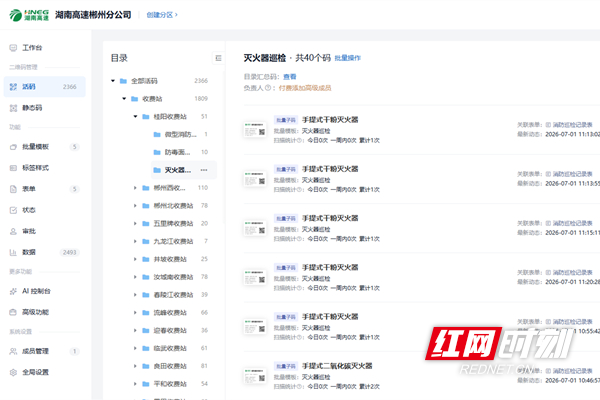Open the 标签样式 sidebar icon
The image size is (600, 400).
(13, 168)
